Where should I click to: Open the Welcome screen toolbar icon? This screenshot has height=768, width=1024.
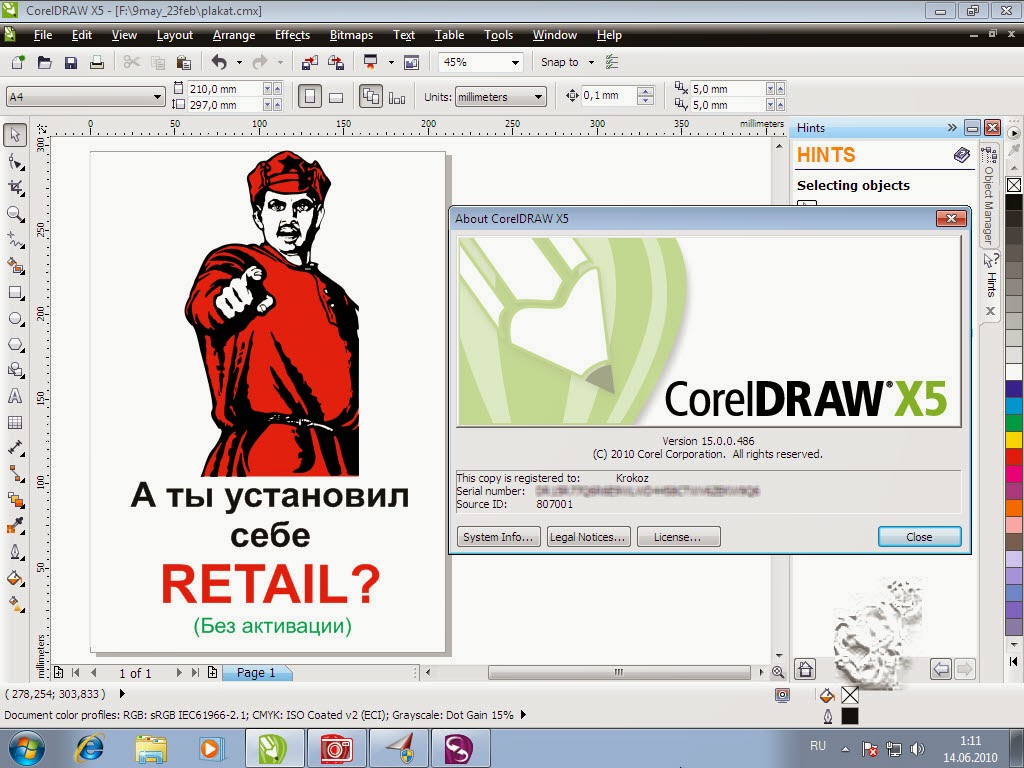[411, 63]
